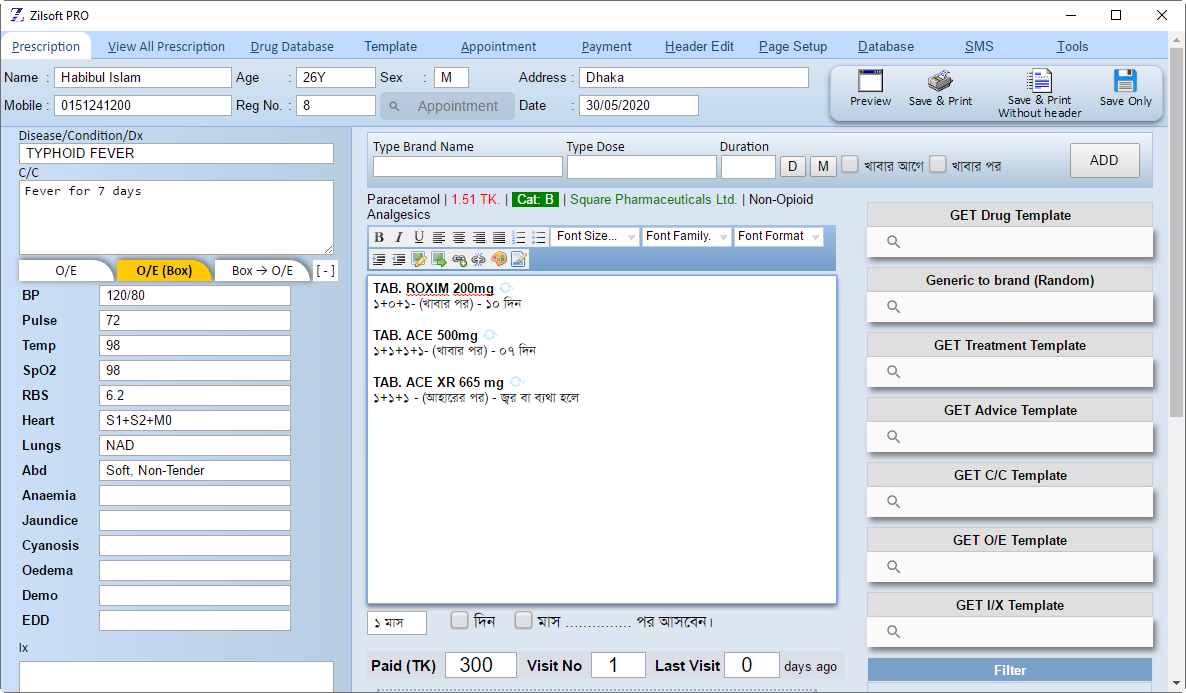This screenshot has width=1186, height=693.
Task: Click Save Only floppy icon
Action: click(1125, 81)
